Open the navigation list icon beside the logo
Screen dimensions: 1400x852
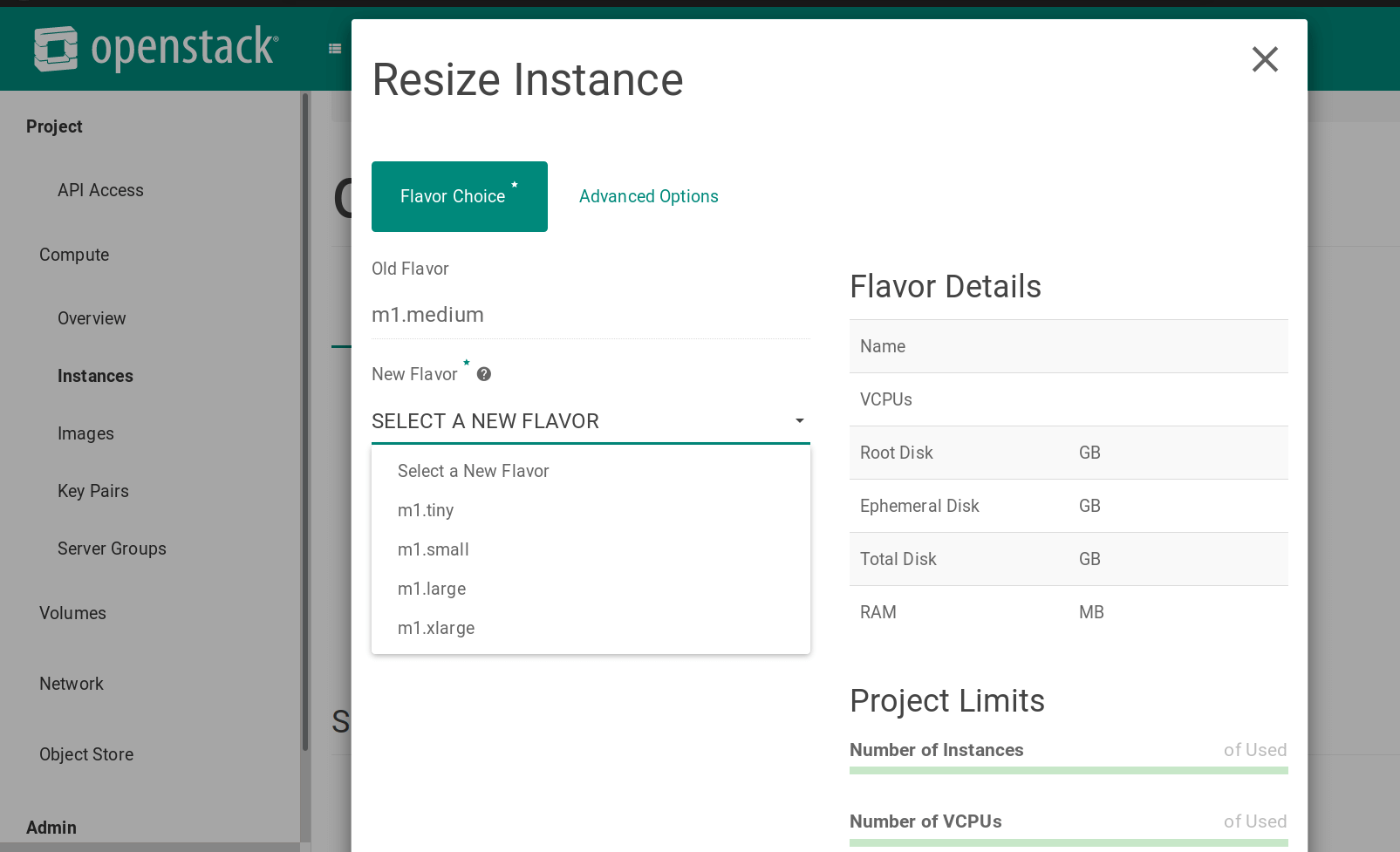point(335,48)
